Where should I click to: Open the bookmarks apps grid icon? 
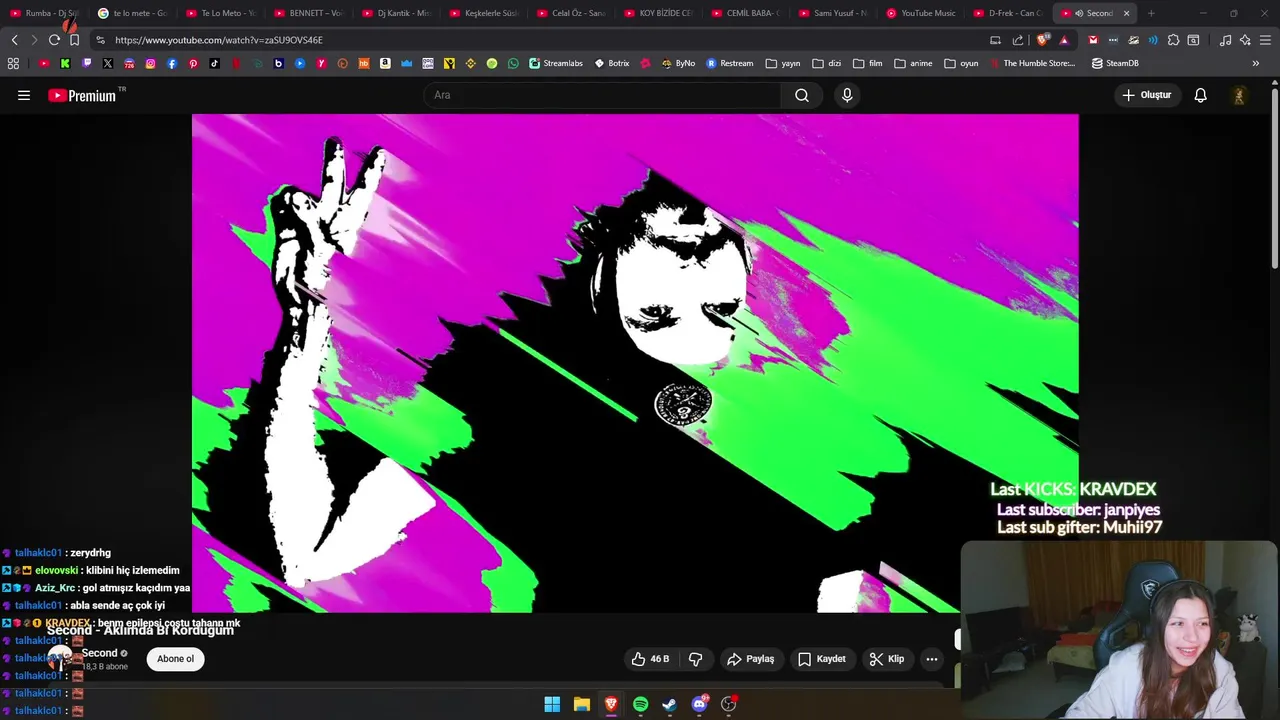(x=13, y=63)
